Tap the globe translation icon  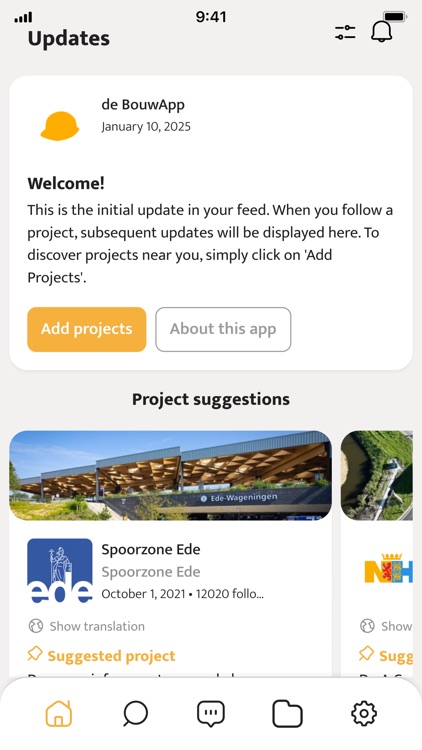35,626
